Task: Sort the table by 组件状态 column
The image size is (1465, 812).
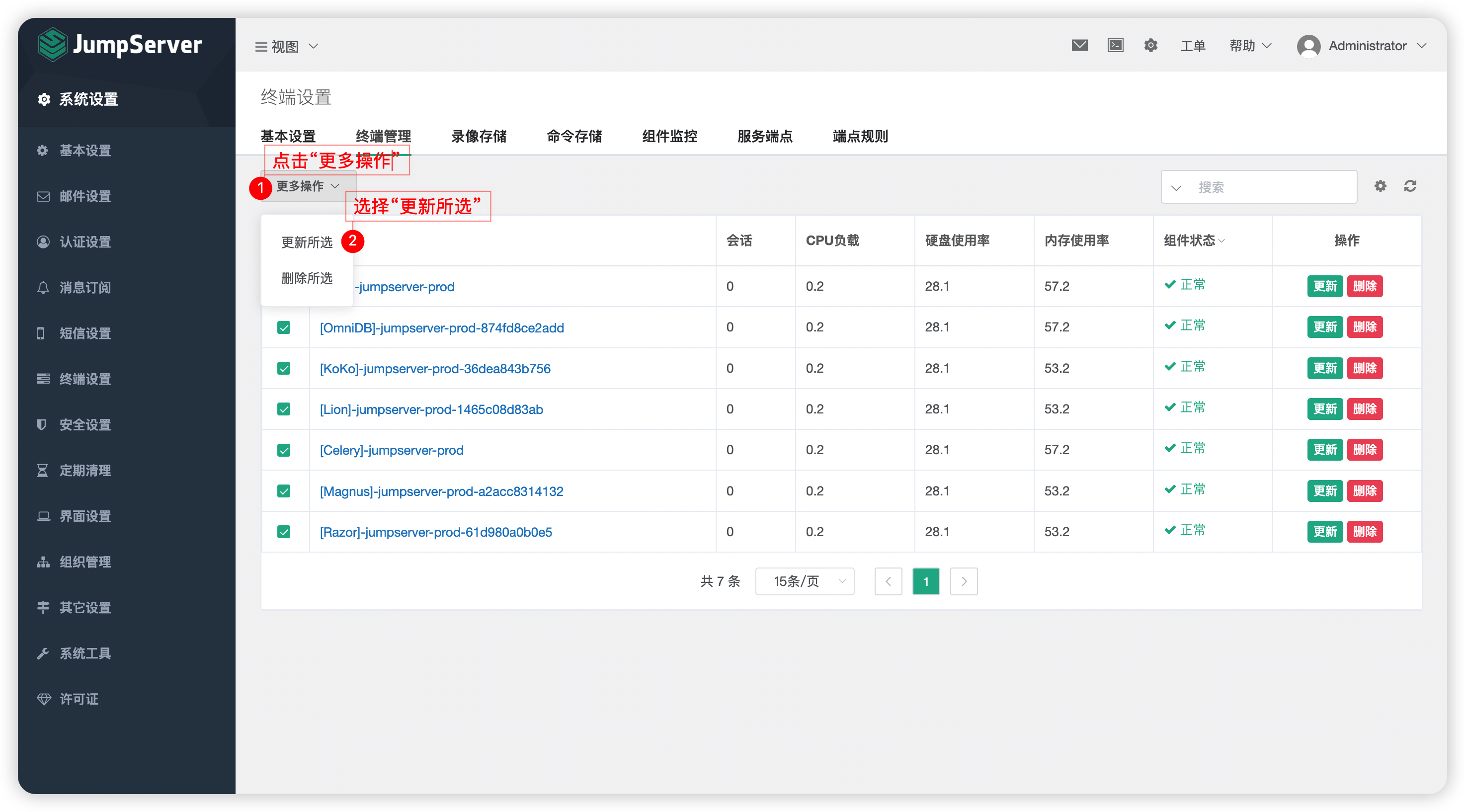Action: coord(1193,241)
